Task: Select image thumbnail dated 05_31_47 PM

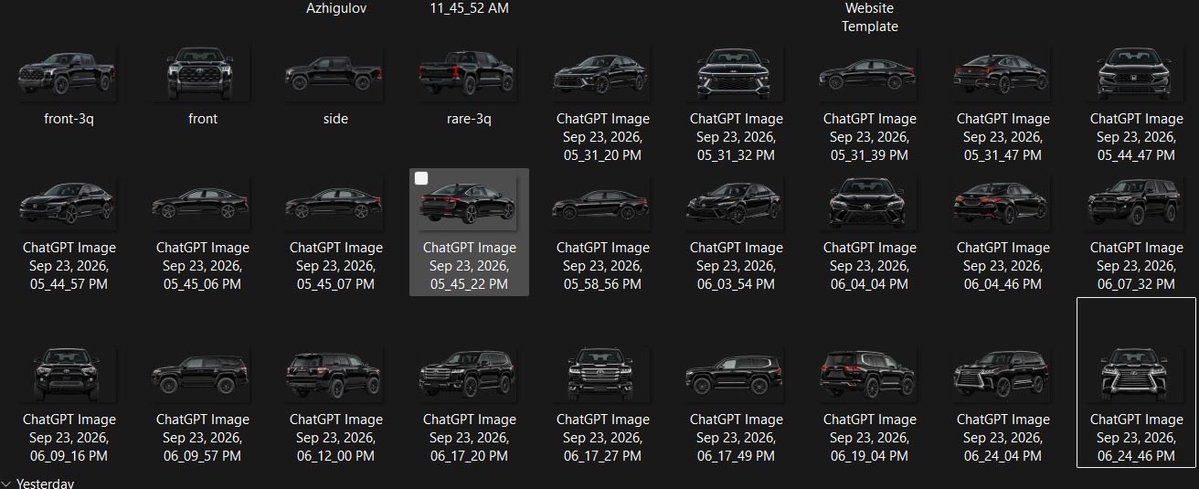Action: pos(1002,73)
